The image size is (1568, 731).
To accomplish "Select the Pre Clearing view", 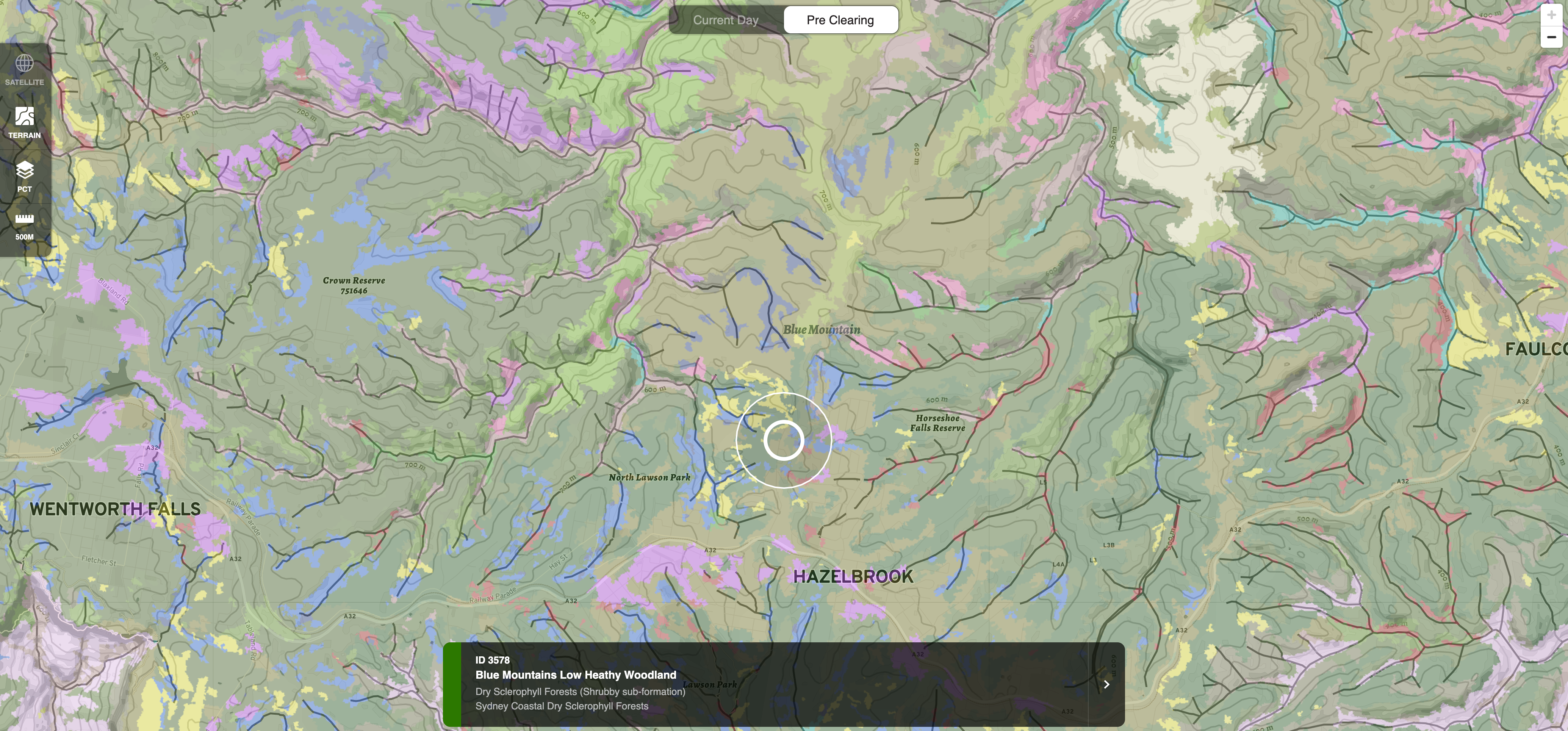I will point(840,20).
